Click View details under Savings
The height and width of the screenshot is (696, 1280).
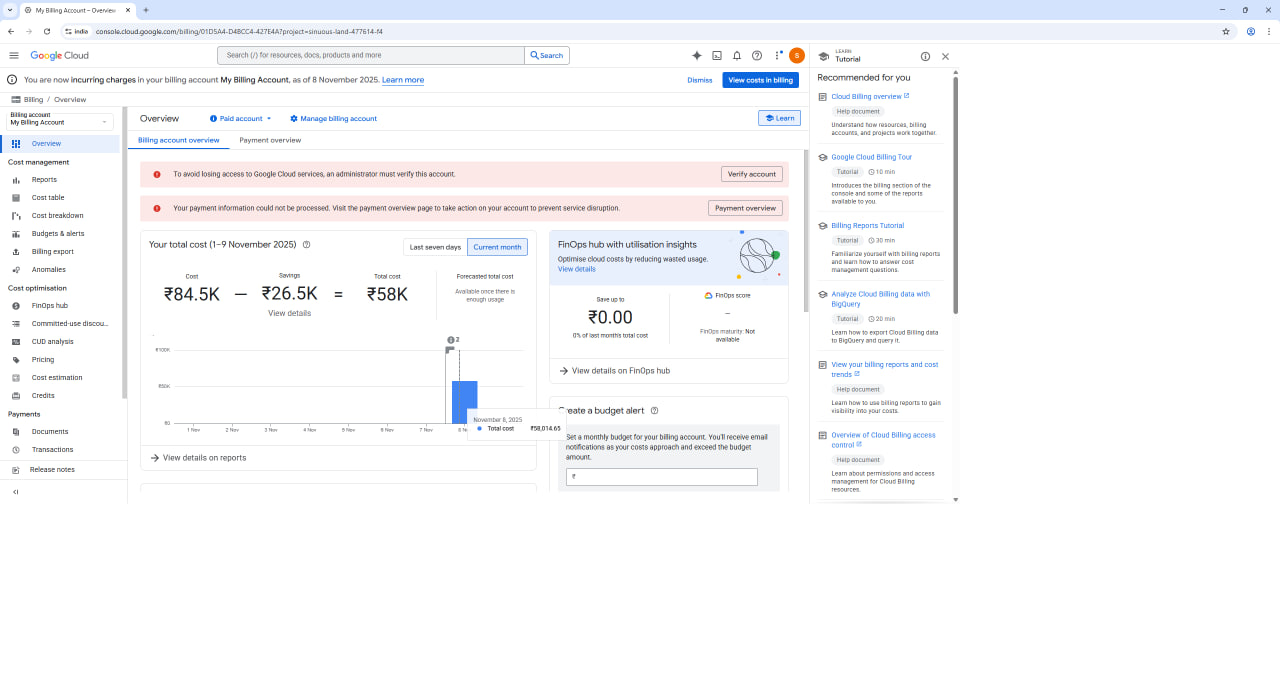289,313
